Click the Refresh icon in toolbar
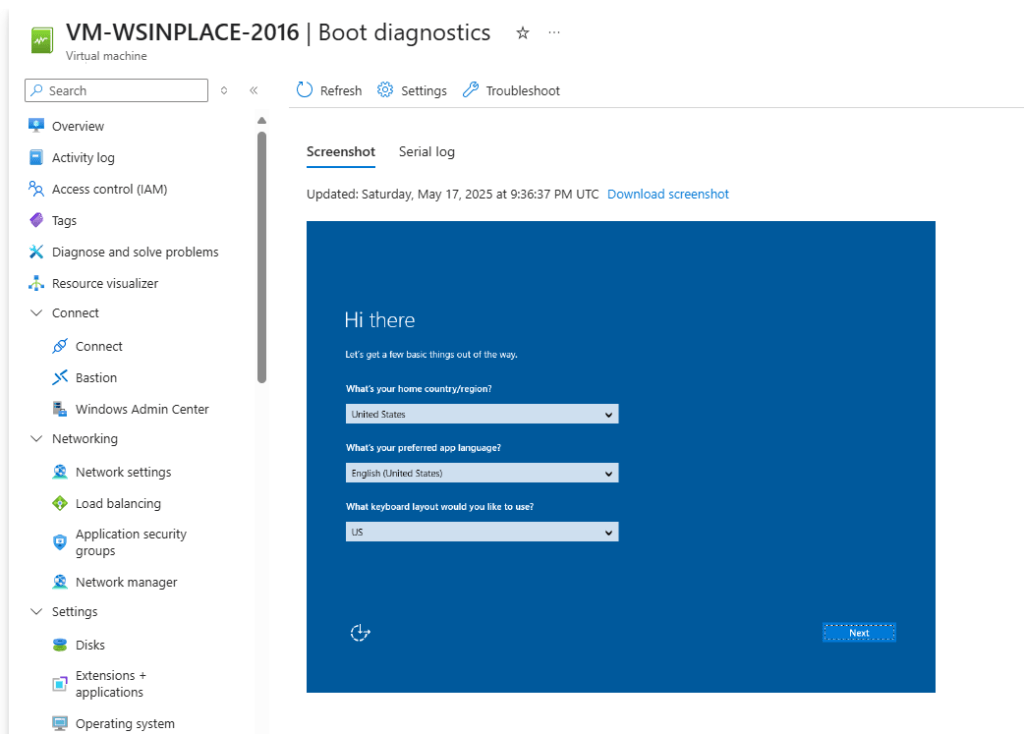The image size is (1024, 734). [x=305, y=90]
